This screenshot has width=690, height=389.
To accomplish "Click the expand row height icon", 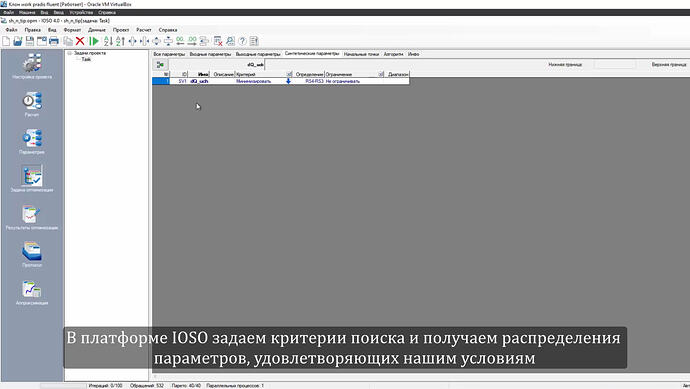I will 156,41.
